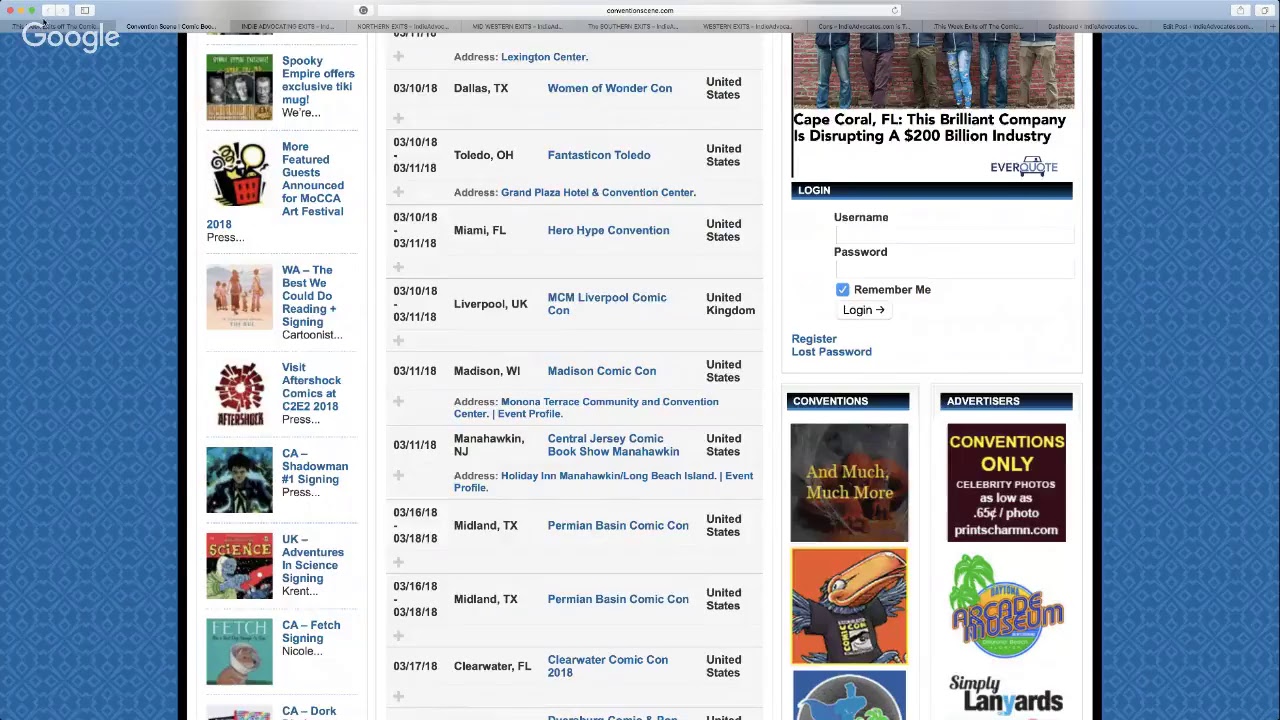Switch to the Edit Post IndieAdvocates tab
The height and width of the screenshot is (720, 1280).
pyautogui.click(x=1208, y=26)
